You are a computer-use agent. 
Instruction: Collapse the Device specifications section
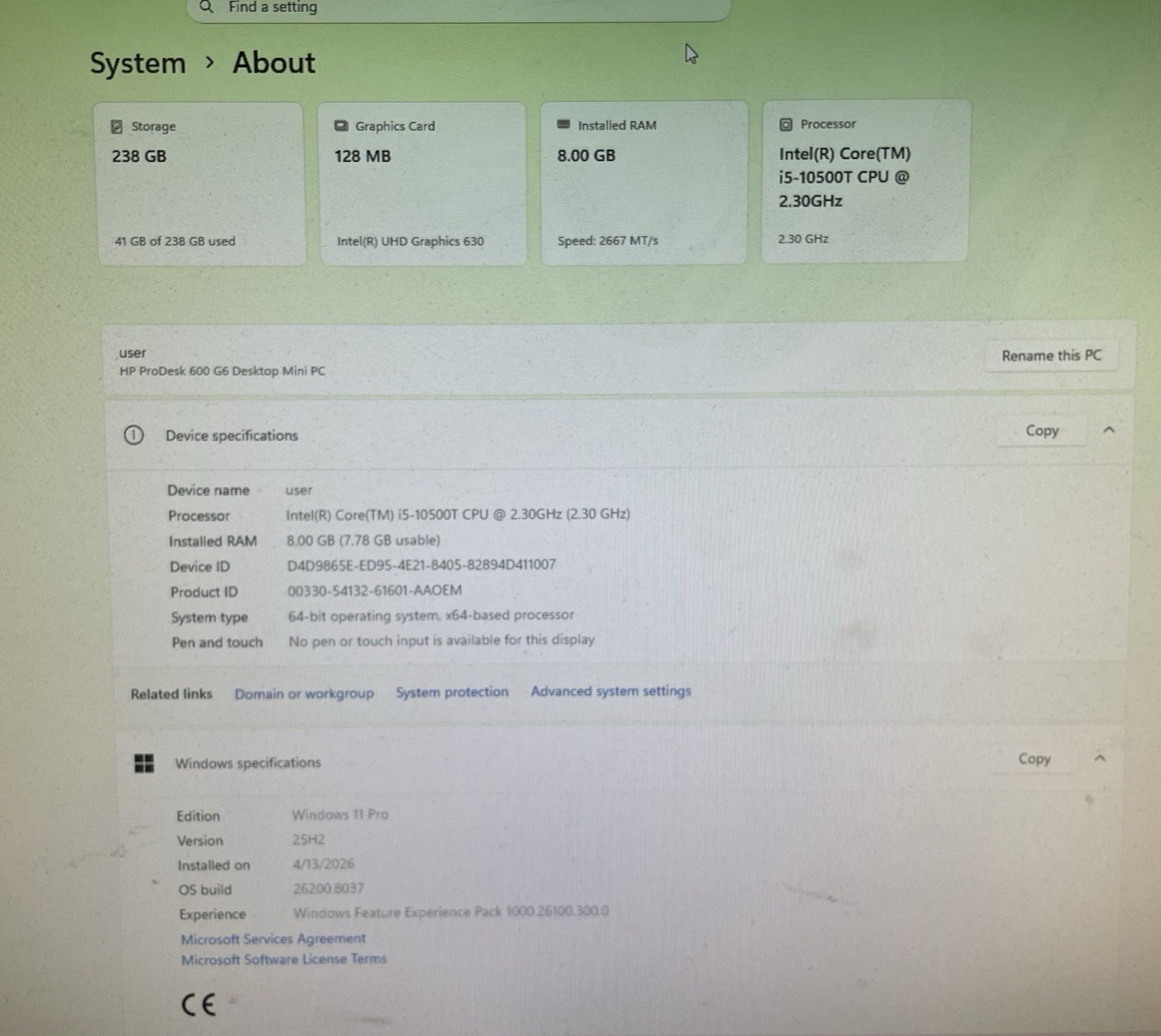tap(1109, 430)
